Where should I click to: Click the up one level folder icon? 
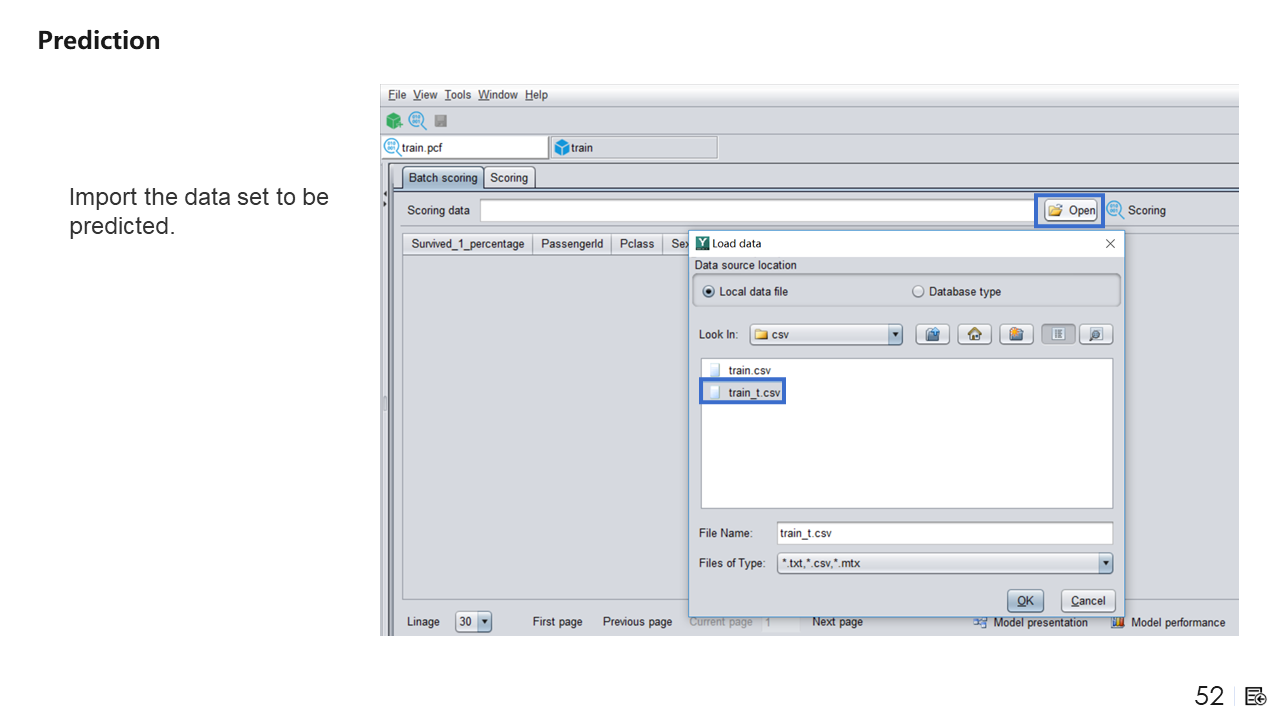click(932, 335)
